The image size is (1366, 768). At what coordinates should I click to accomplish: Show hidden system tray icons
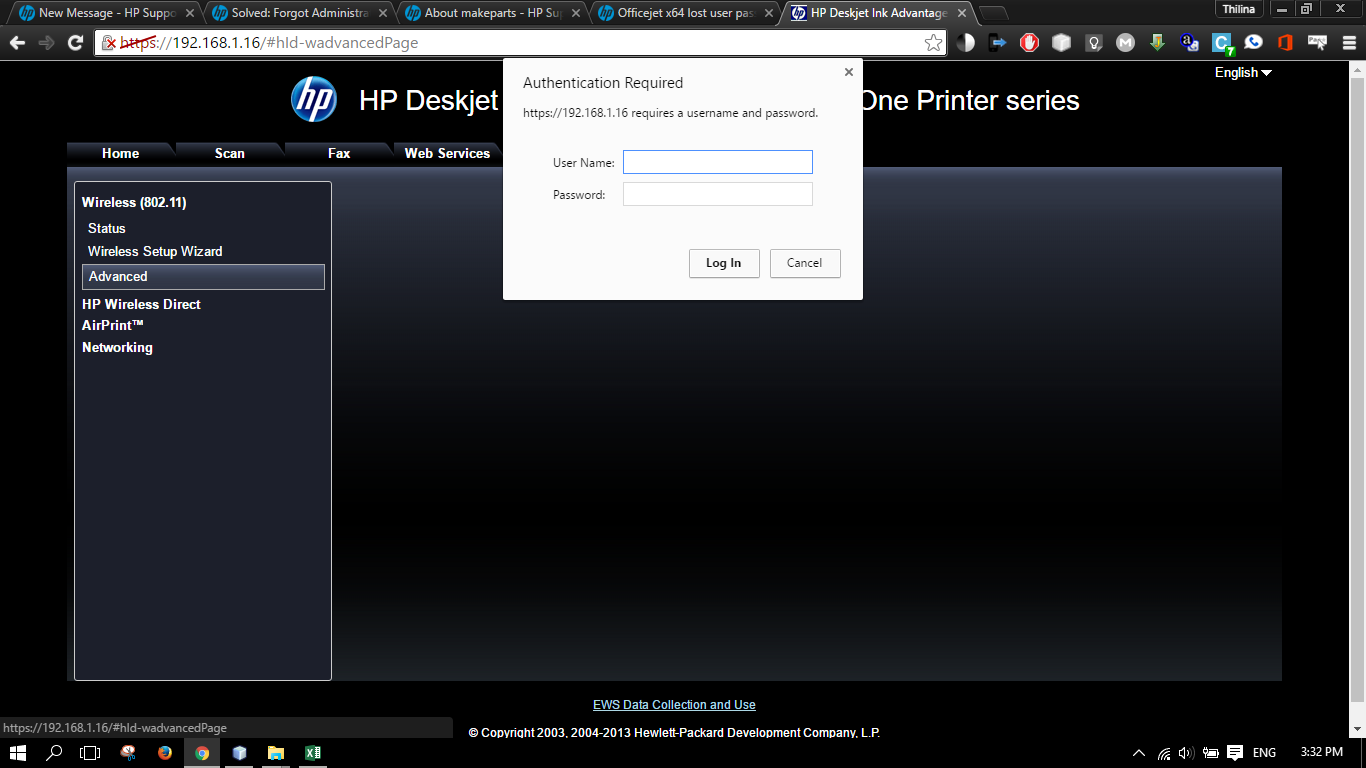1138,753
